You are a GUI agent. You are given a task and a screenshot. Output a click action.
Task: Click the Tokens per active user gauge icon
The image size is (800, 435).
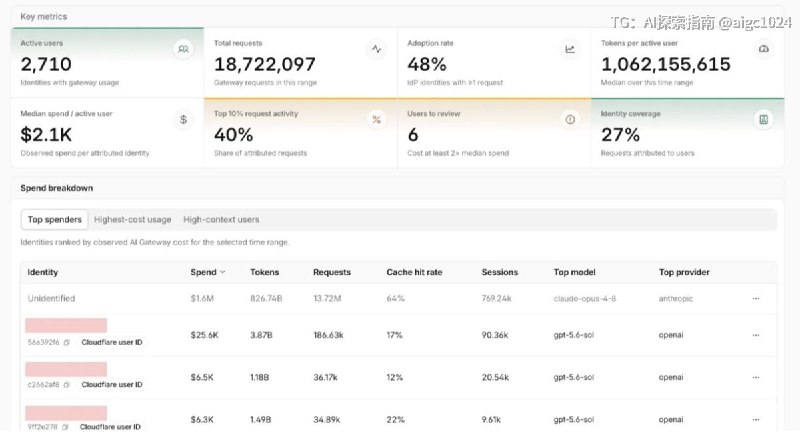click(764, 49)
